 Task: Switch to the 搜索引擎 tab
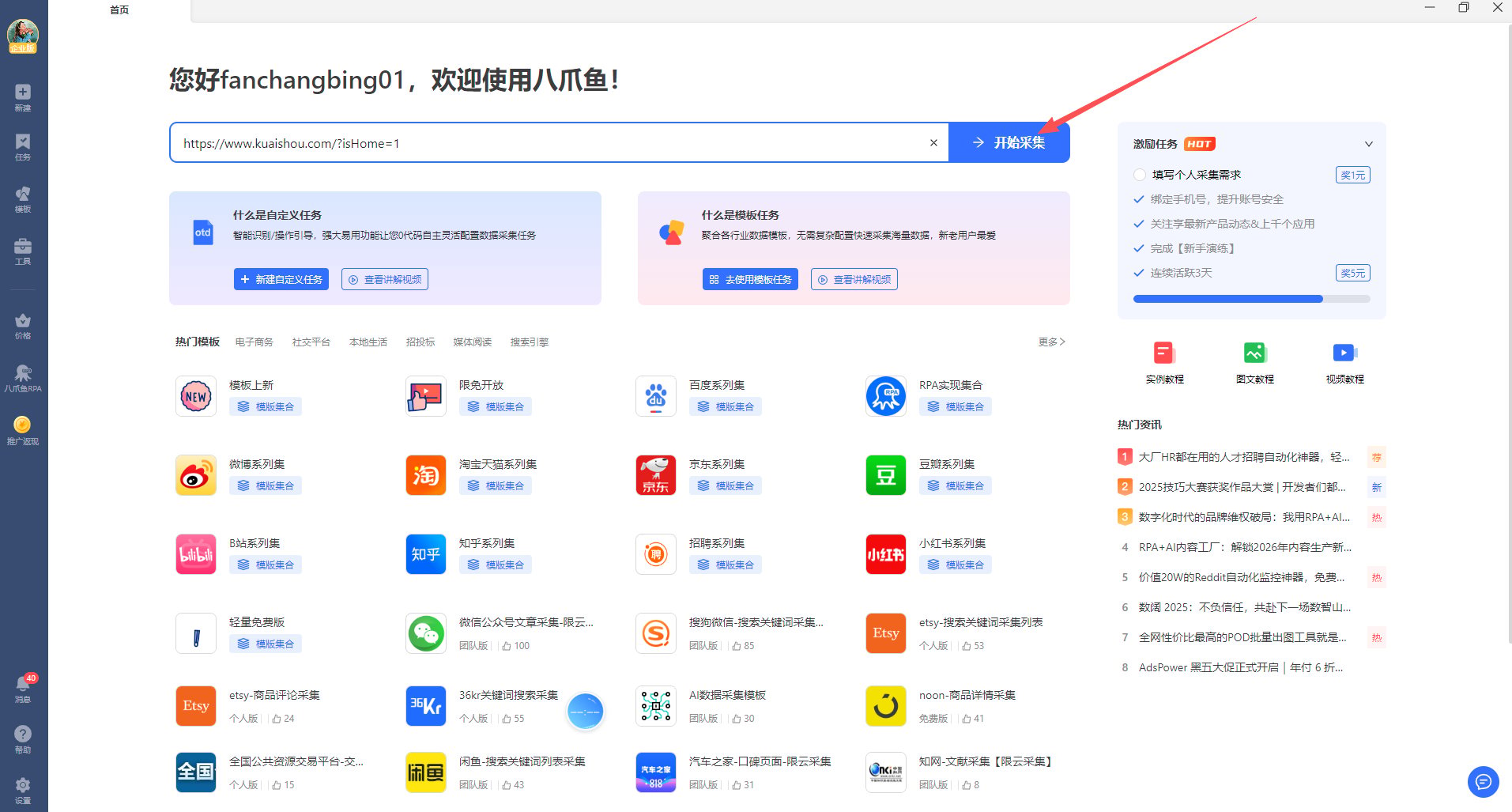530,342
